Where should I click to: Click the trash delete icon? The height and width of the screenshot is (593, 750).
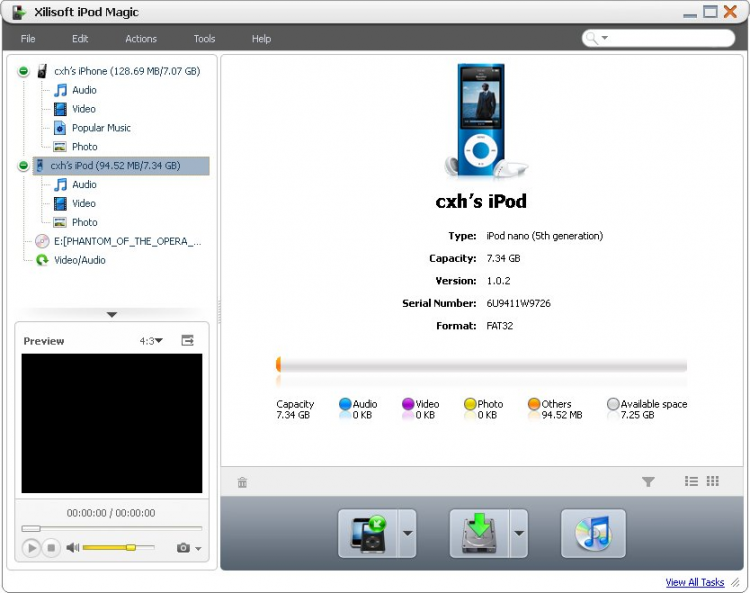point(243,482)
